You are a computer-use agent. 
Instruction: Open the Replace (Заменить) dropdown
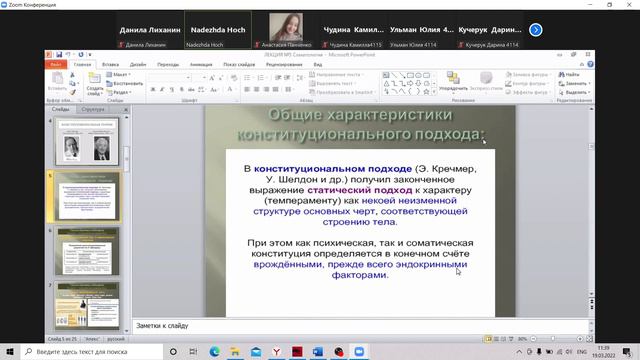coord(575,83)
